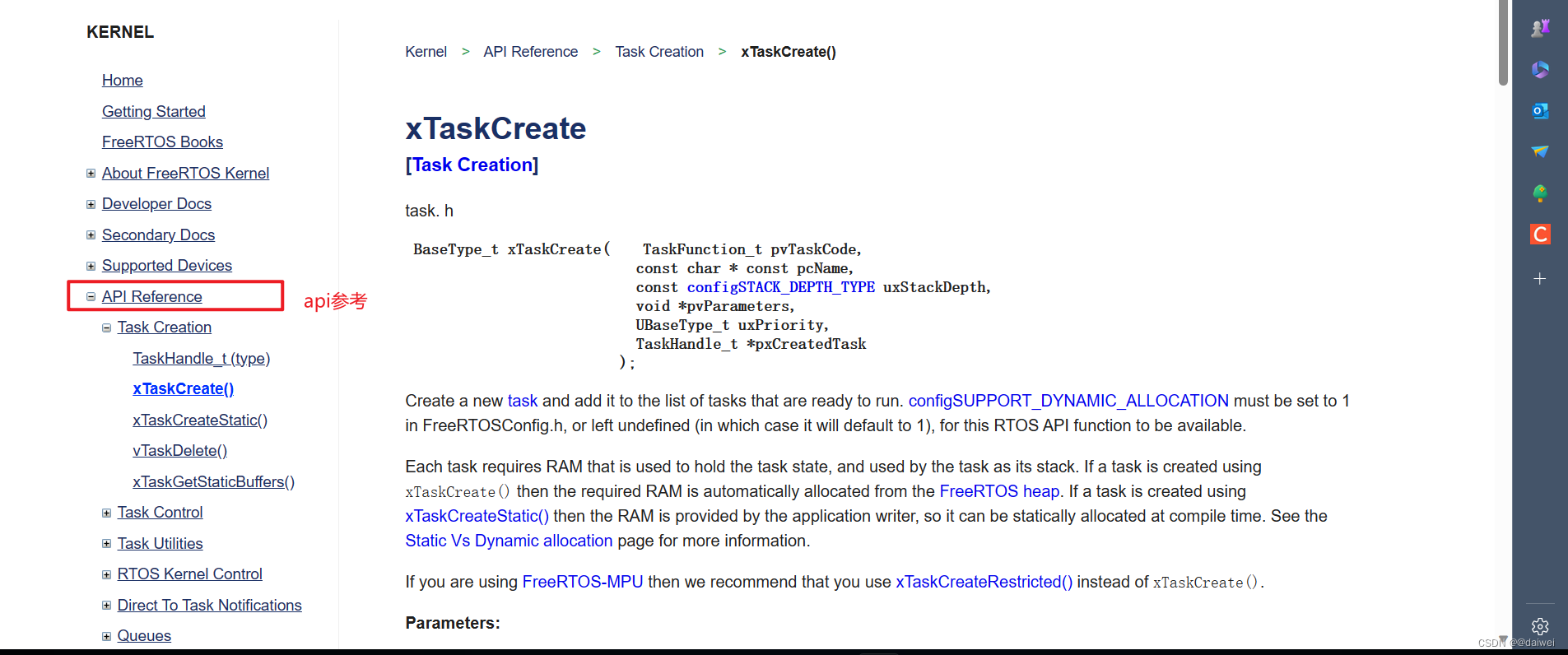Open configSUPPORT_DYNAMIC_ALLOCATION link
Image resolution: width=1568 pixels, height=655 pixels.
coord(1068,401)
